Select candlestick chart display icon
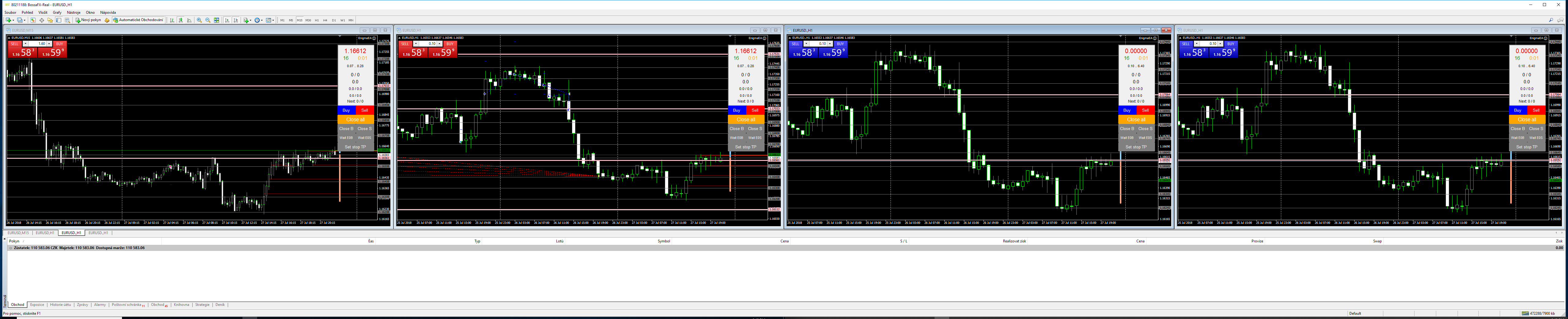 coord(181,20)
